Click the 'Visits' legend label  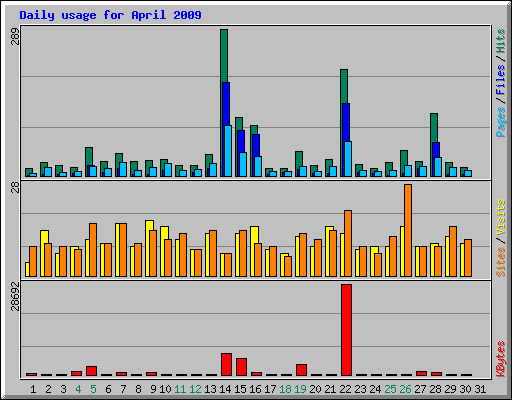tap(501, 217)
